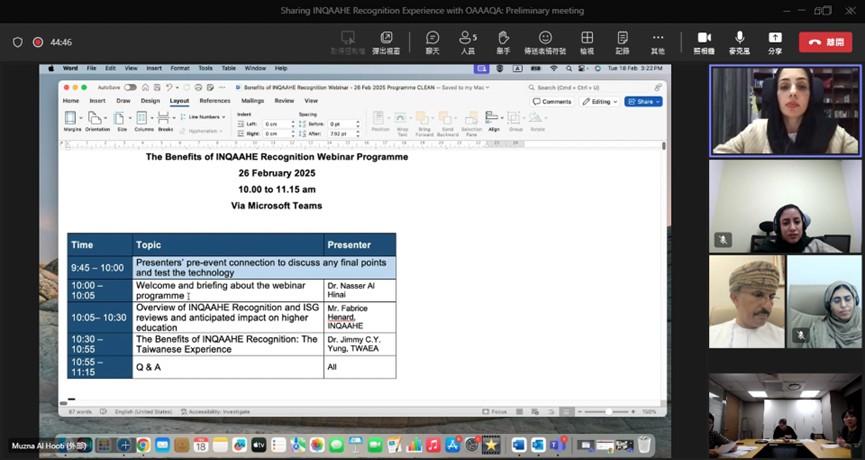The image size is (865, 460).
Task: Change the meeting view layout
Action: (587, 42)
